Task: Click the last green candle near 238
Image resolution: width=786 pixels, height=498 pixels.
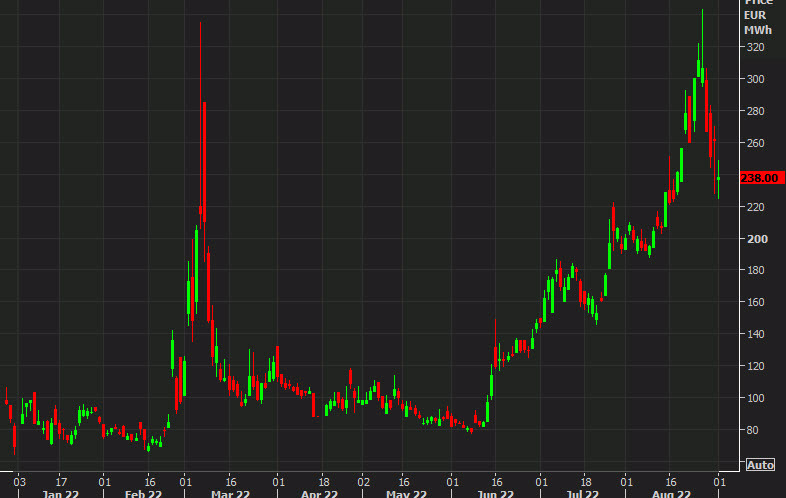Action: [718, 179]
